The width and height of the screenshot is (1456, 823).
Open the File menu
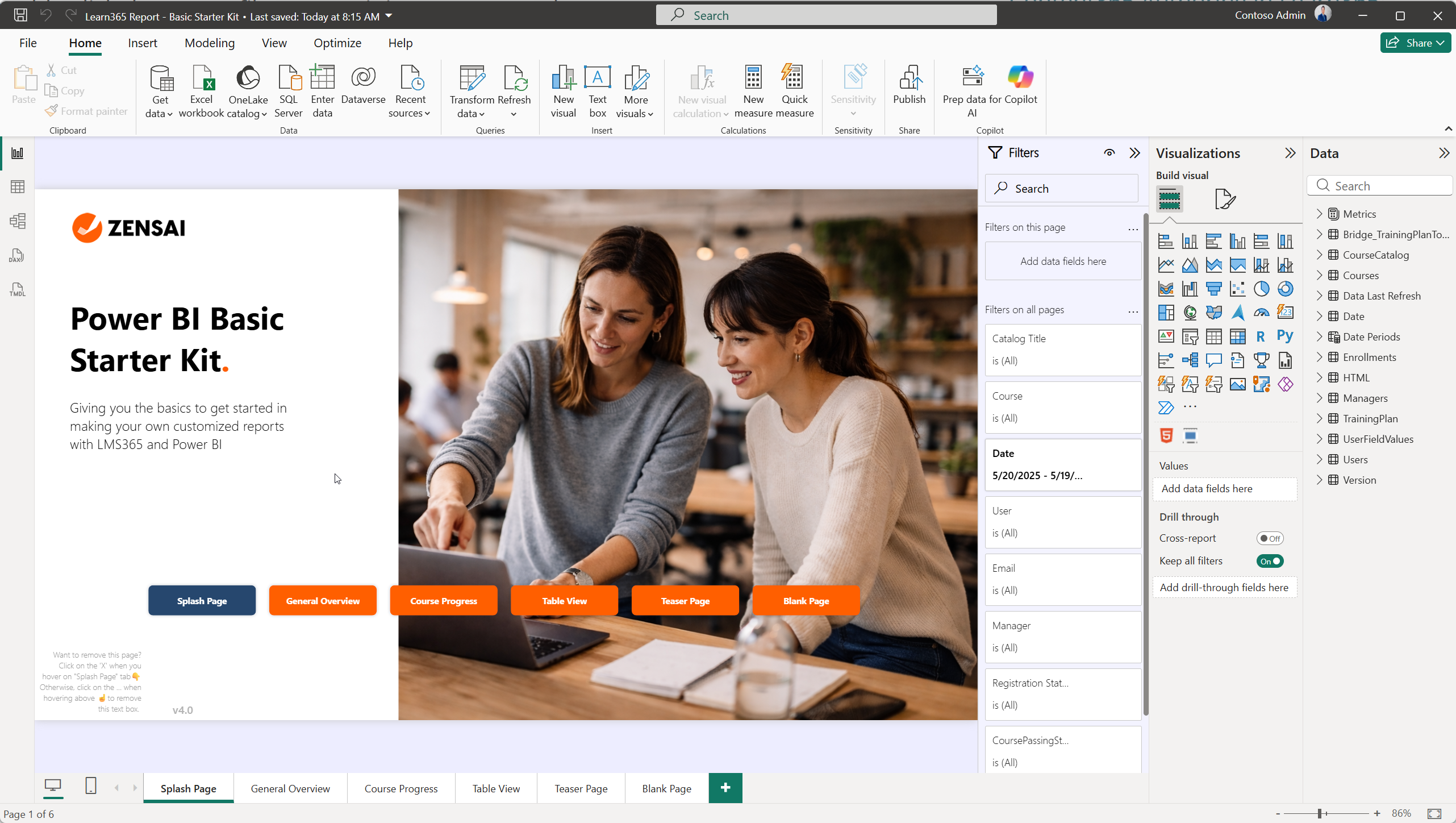28,43
